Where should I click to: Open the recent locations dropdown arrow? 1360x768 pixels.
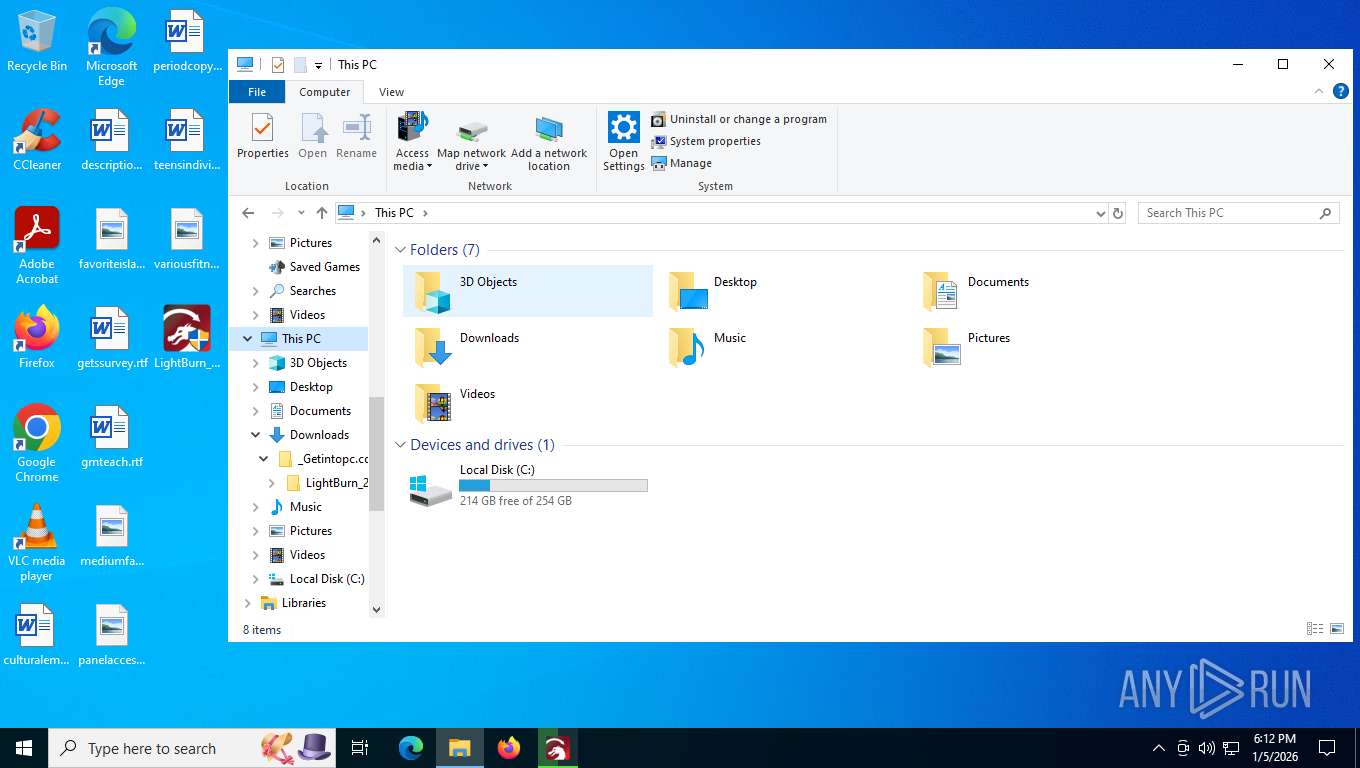(x=301, y=213)
